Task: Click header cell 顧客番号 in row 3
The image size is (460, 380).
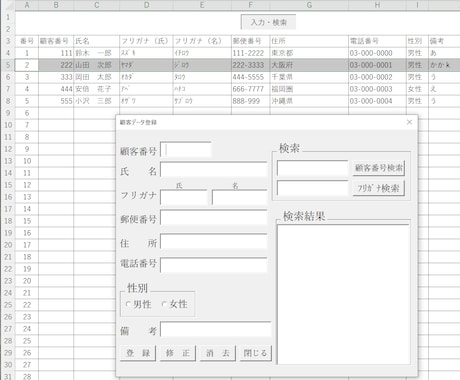Action: pyautogui.click(x=56, y=41)
